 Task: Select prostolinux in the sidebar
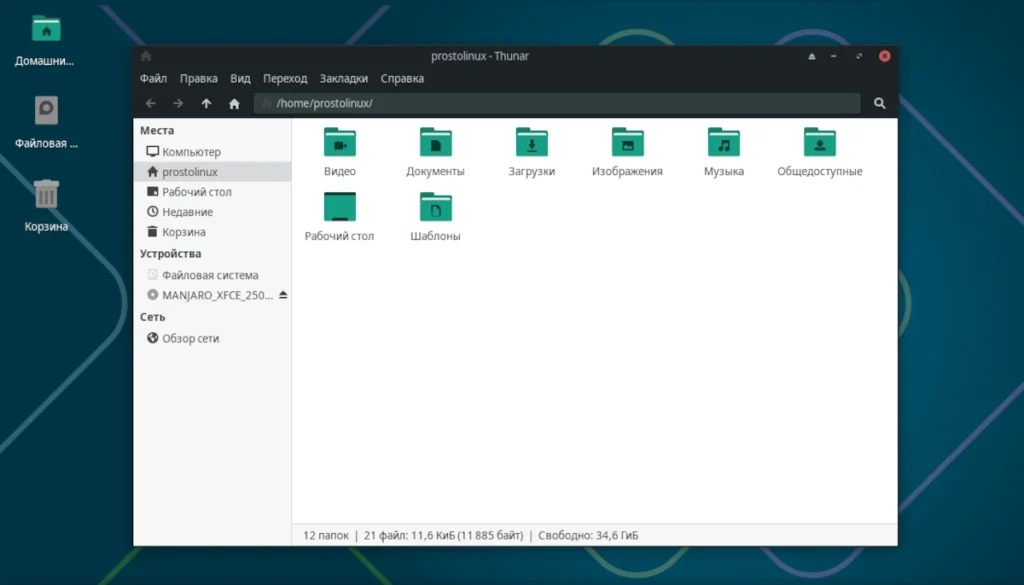coord(212,172)
